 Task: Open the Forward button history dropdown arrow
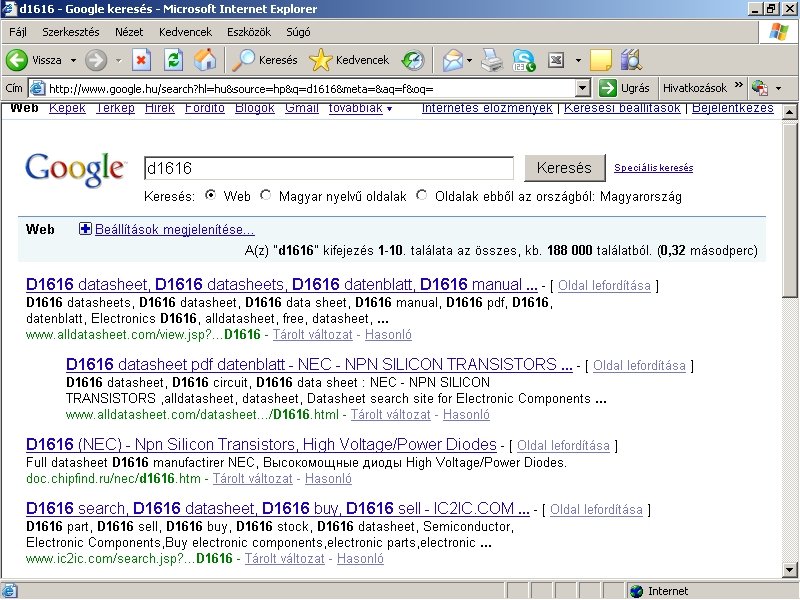coord(118,60)
